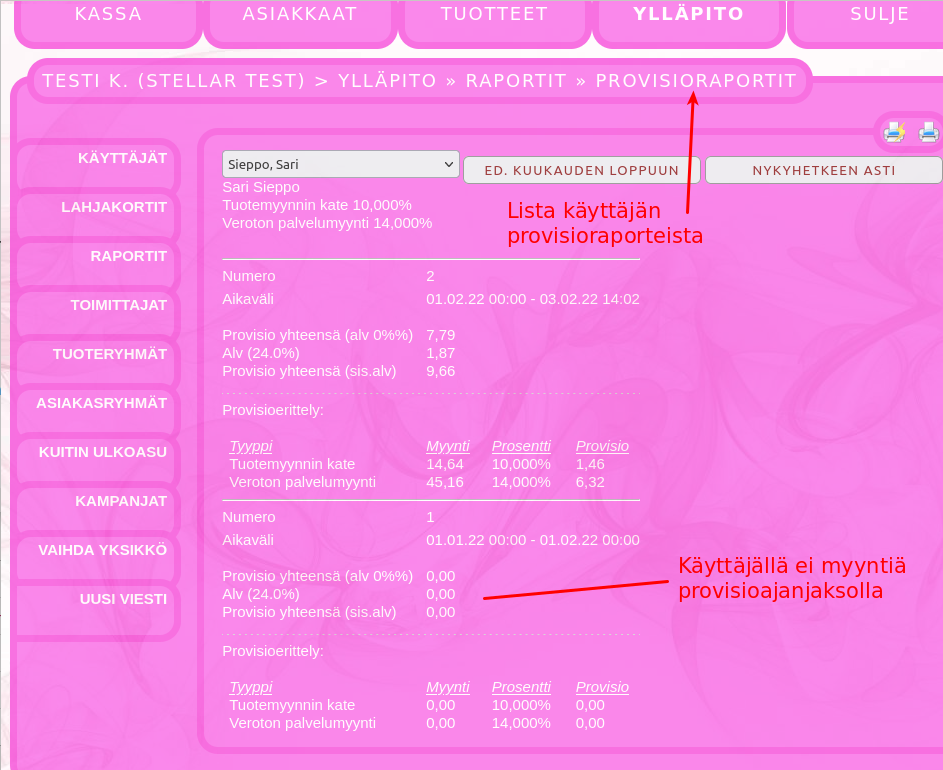Click PROVISIORAPORTIT in the breadcrumb path
Screen dimensions: 943x770
tap(695, 80)
